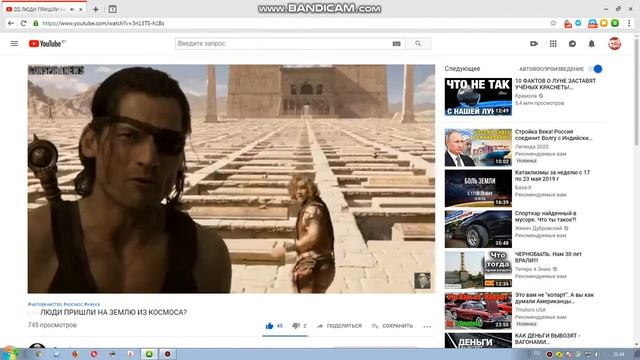This screenshot has height=360, width=640.
Task: Open title 'Спорткар найденный в мусоре'
Action: (546, 216)
